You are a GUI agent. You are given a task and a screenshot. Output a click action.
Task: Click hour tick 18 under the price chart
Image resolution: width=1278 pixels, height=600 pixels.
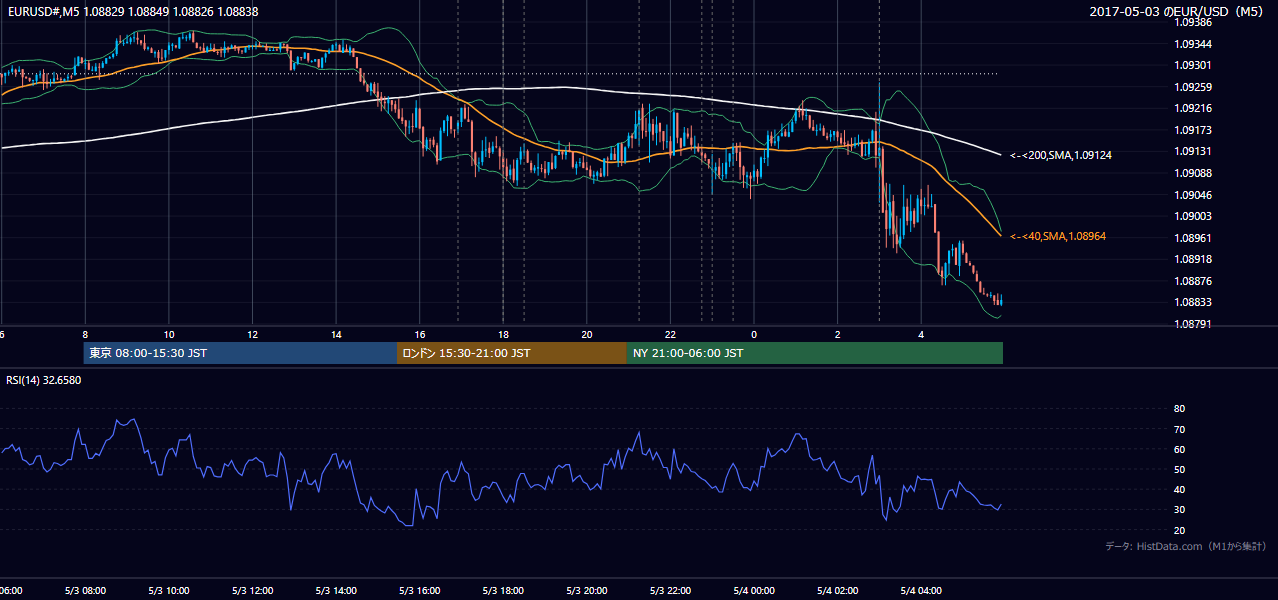point(503,334)
